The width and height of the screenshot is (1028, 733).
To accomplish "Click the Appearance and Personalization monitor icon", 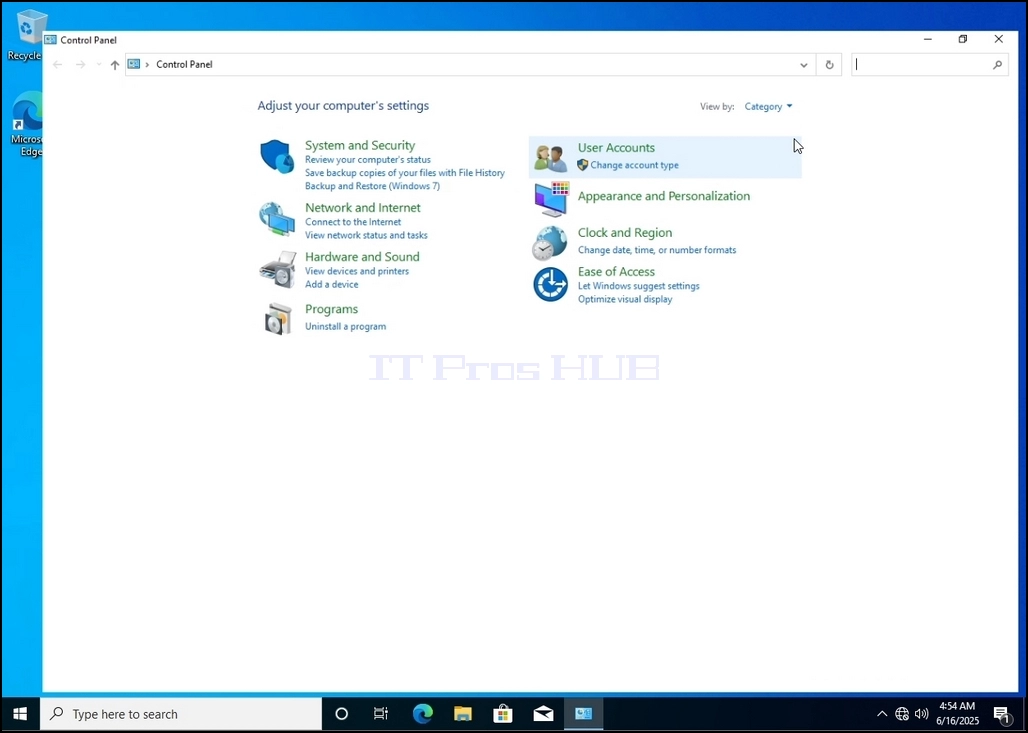I will [551, 199].
